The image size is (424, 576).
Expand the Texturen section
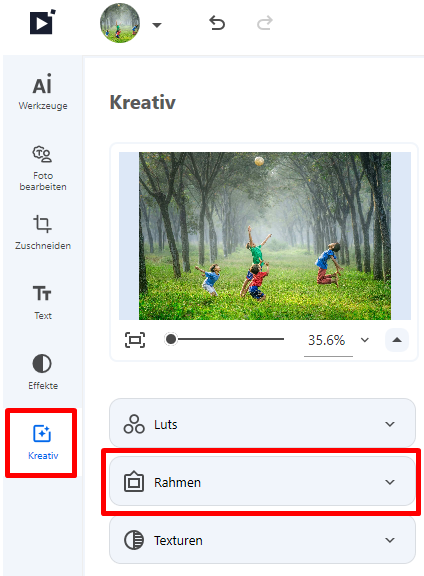coord(262,540)
